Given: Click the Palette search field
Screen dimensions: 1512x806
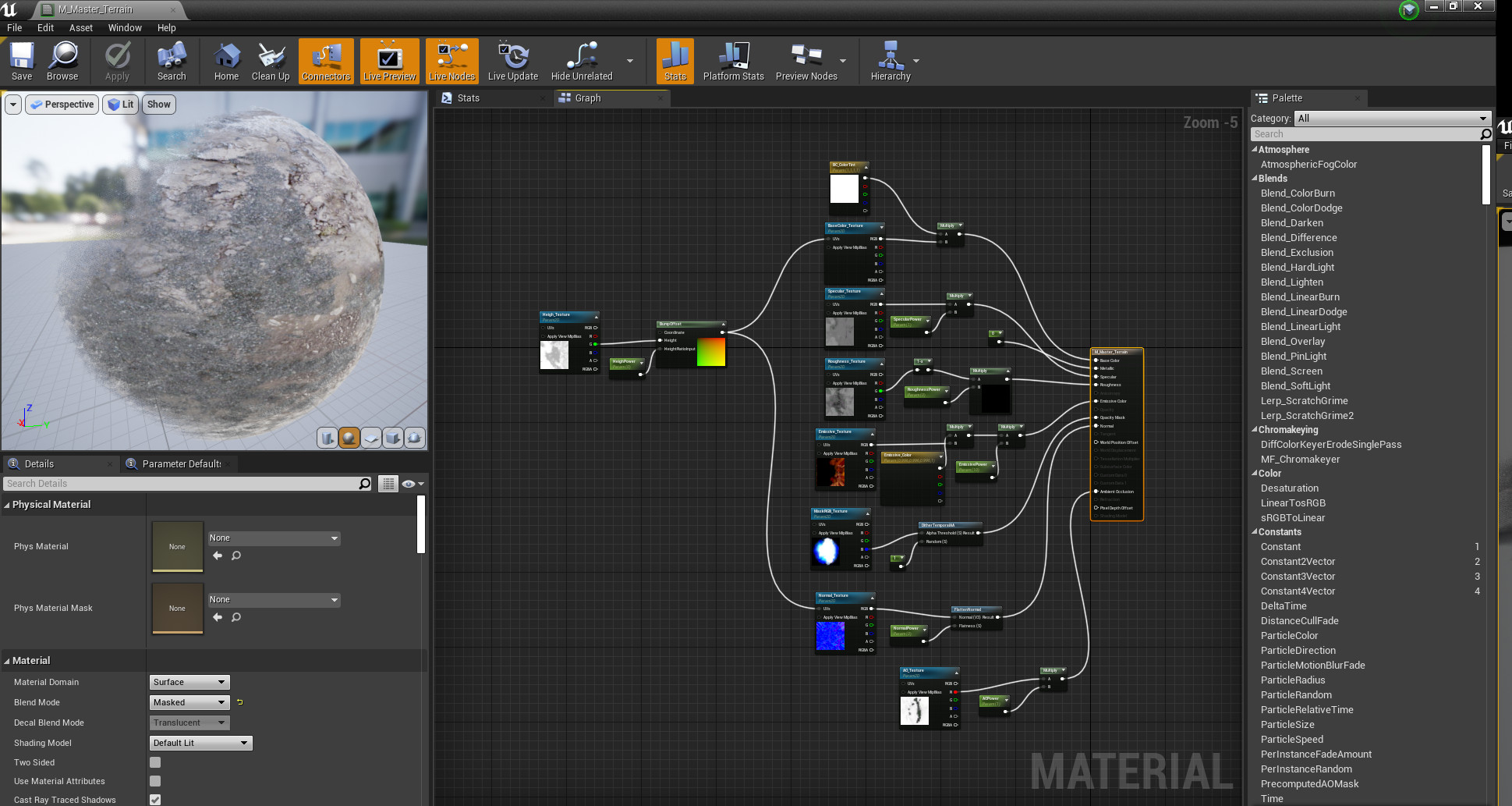Looking at the screenshot, I should pos(1365,134).
